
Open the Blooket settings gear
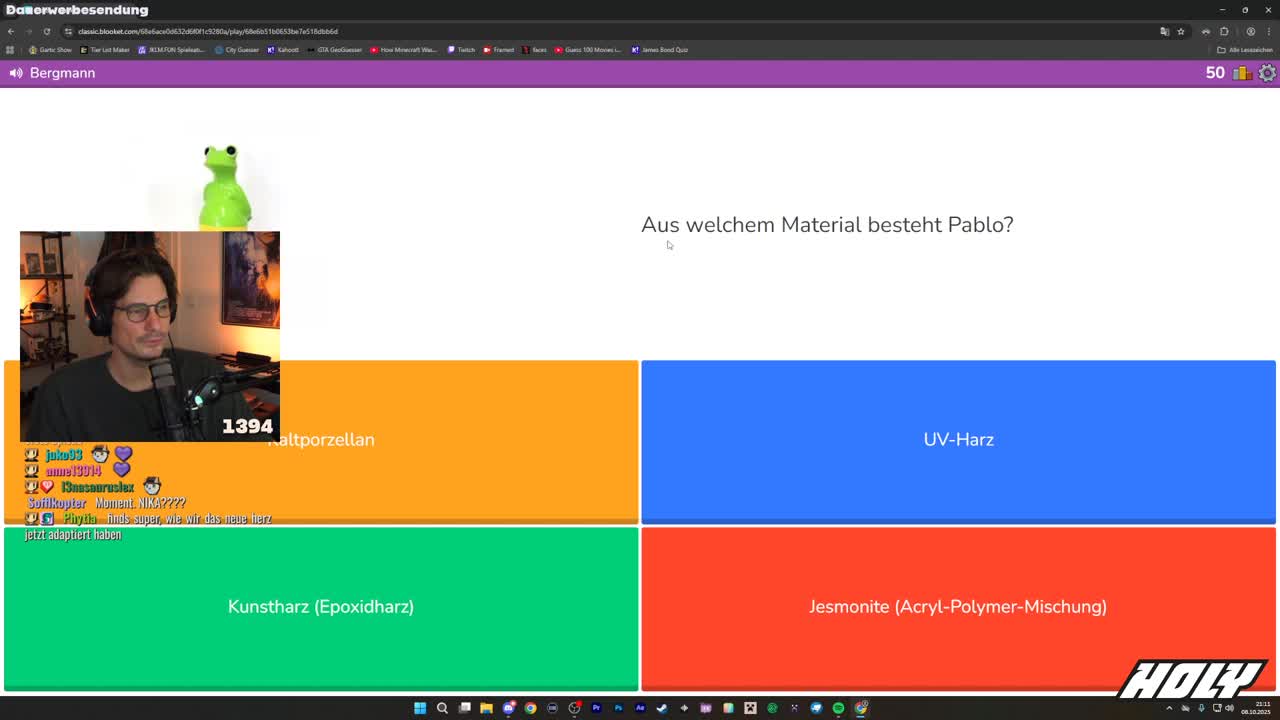point(1267,73)
